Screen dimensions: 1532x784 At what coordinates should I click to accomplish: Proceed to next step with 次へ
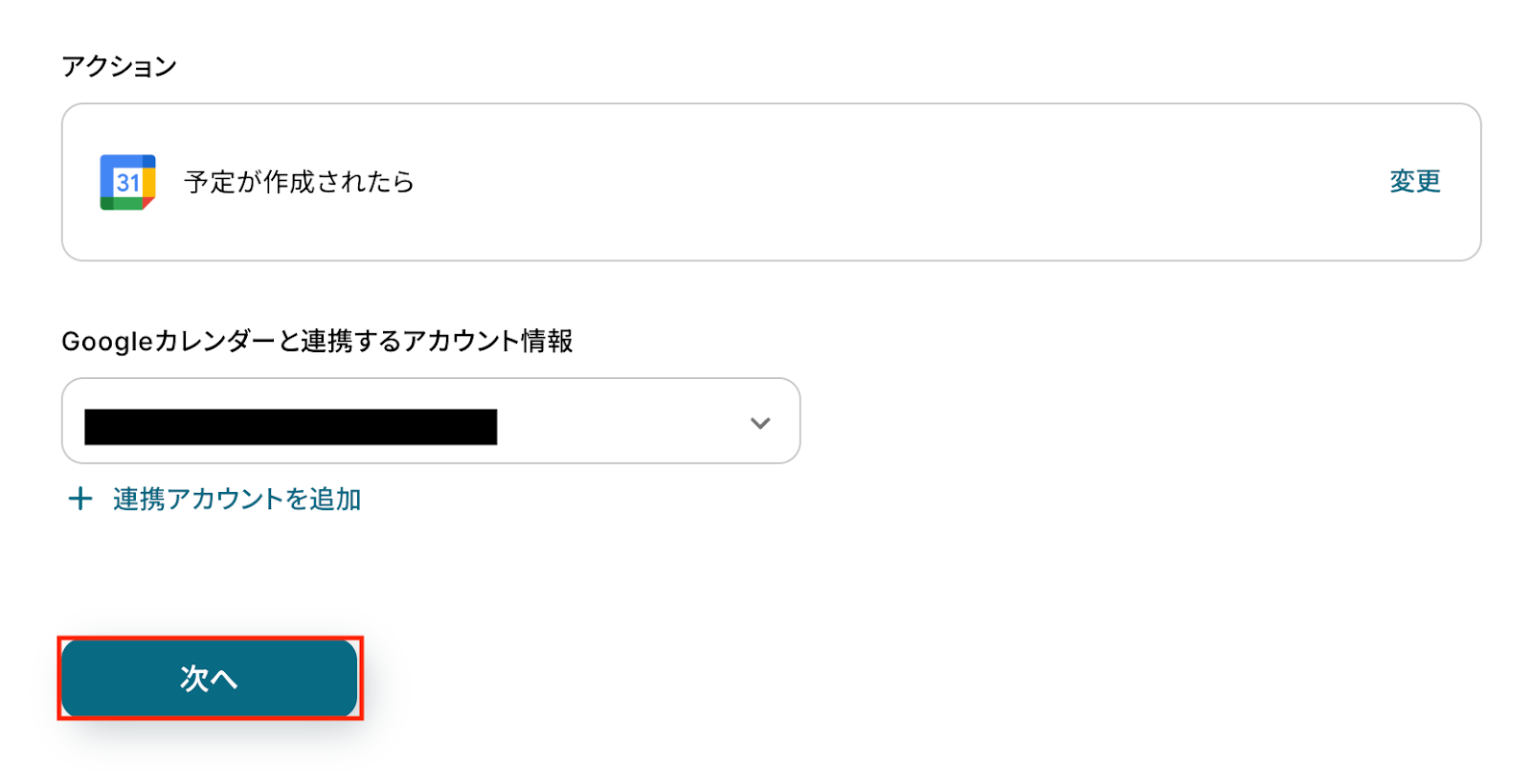[x=210, y=678]
